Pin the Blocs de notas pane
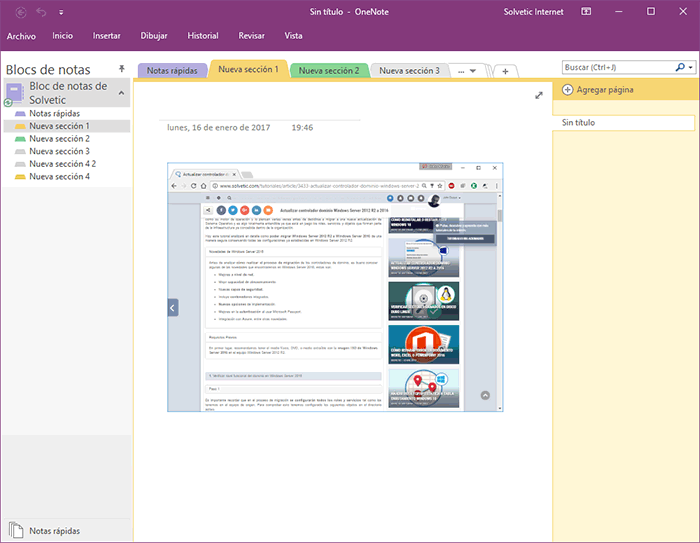Image resolution: width=700 pixels, height=543 pixels. click(x=121, y=68)
